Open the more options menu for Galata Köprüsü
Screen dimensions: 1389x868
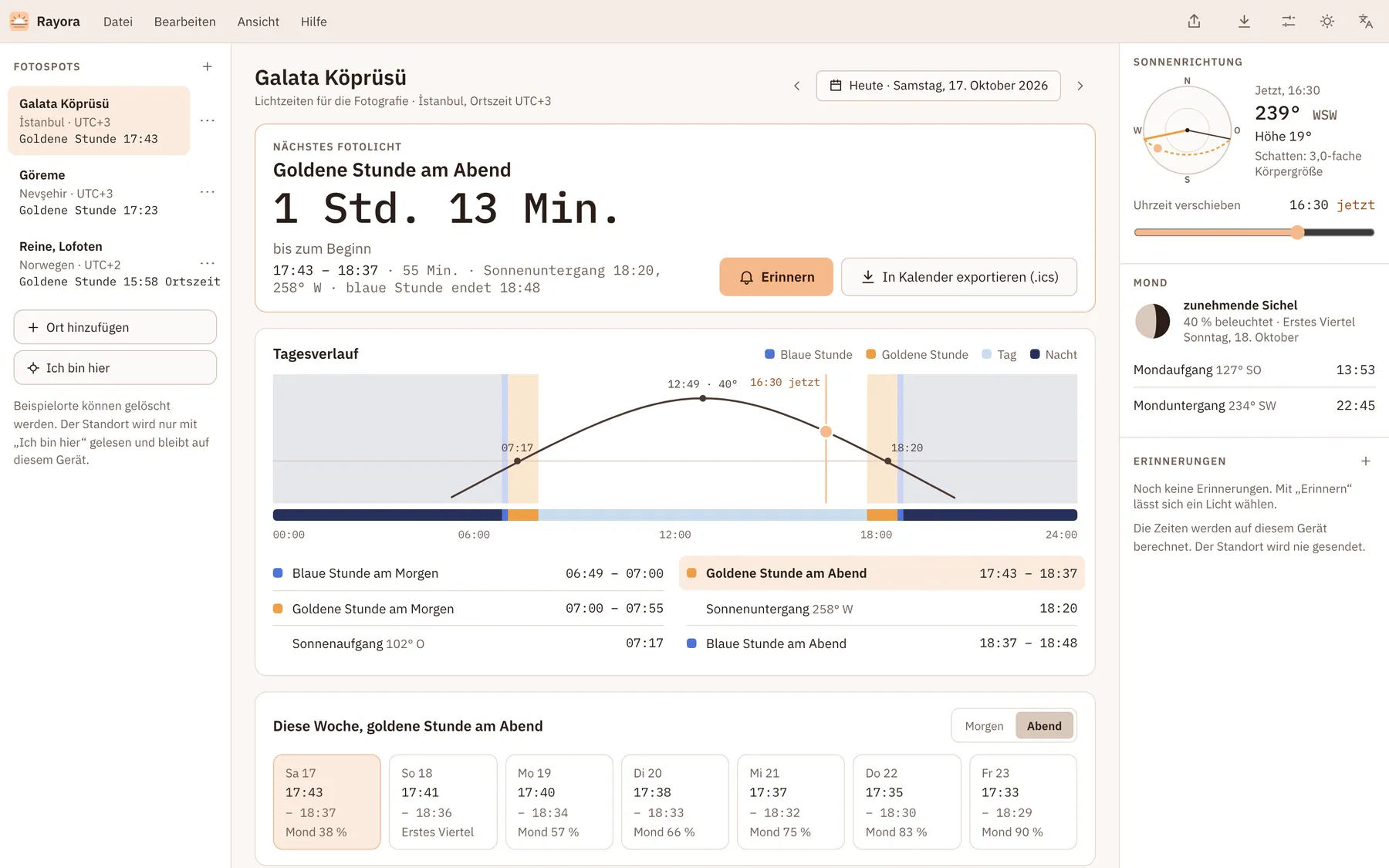point(207,120)
